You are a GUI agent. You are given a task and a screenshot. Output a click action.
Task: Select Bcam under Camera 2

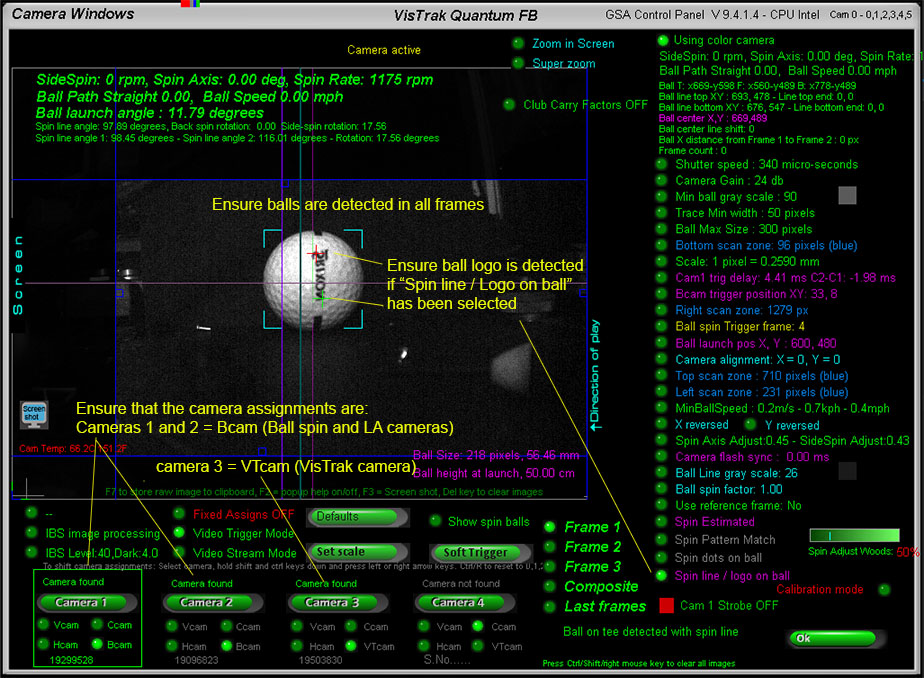click(x=226, y=647)
